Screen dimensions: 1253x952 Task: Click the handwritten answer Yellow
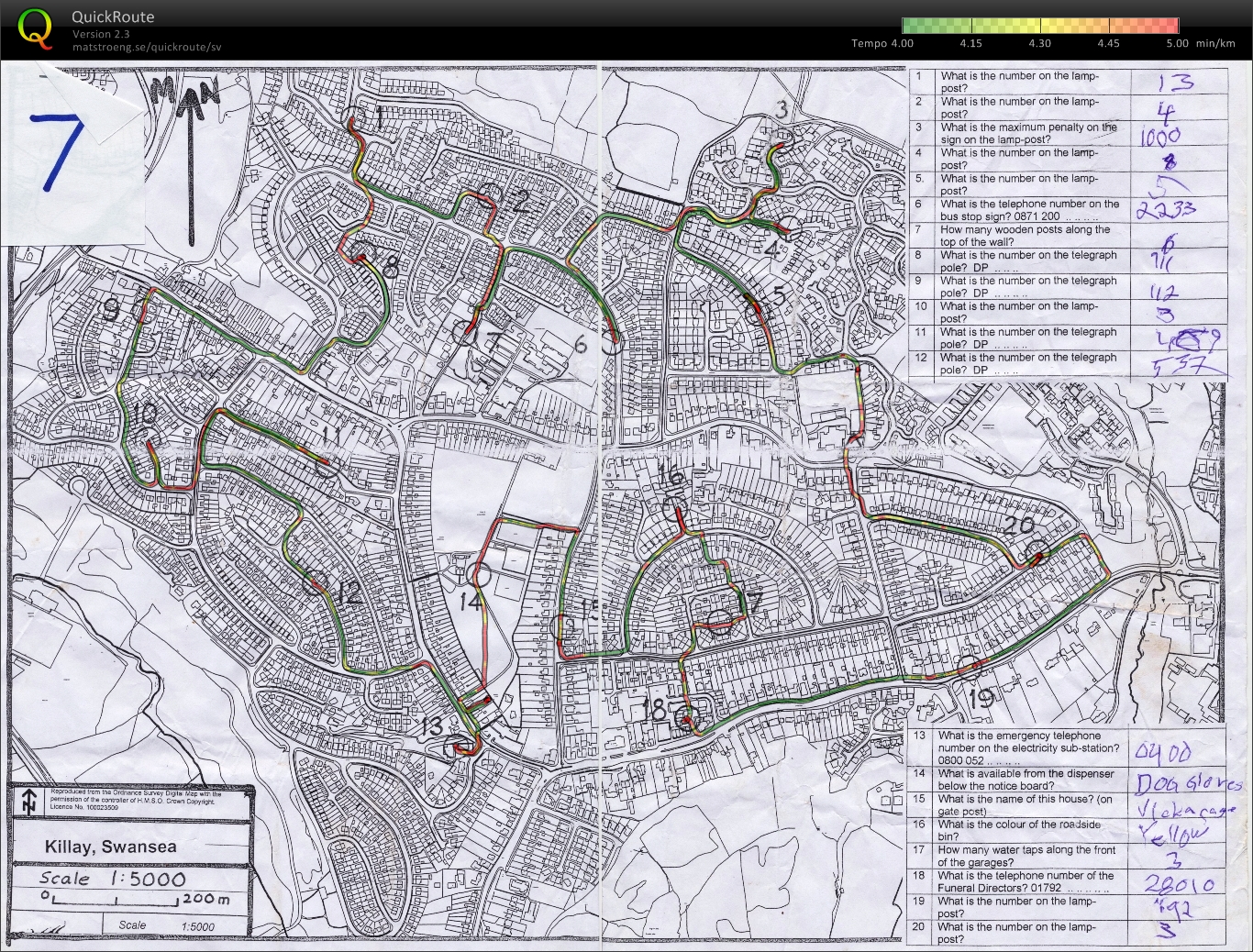pyautogui.click(x=1175, y=834)
